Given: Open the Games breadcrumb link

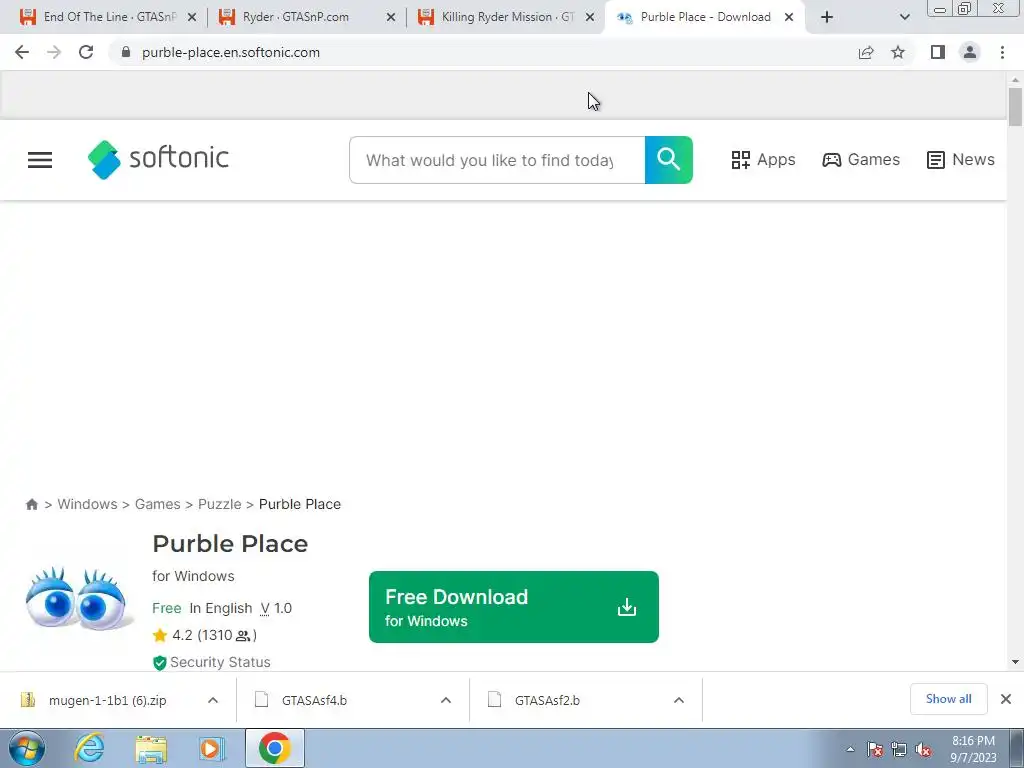Looking at the screenshot, I should [157, 504].
